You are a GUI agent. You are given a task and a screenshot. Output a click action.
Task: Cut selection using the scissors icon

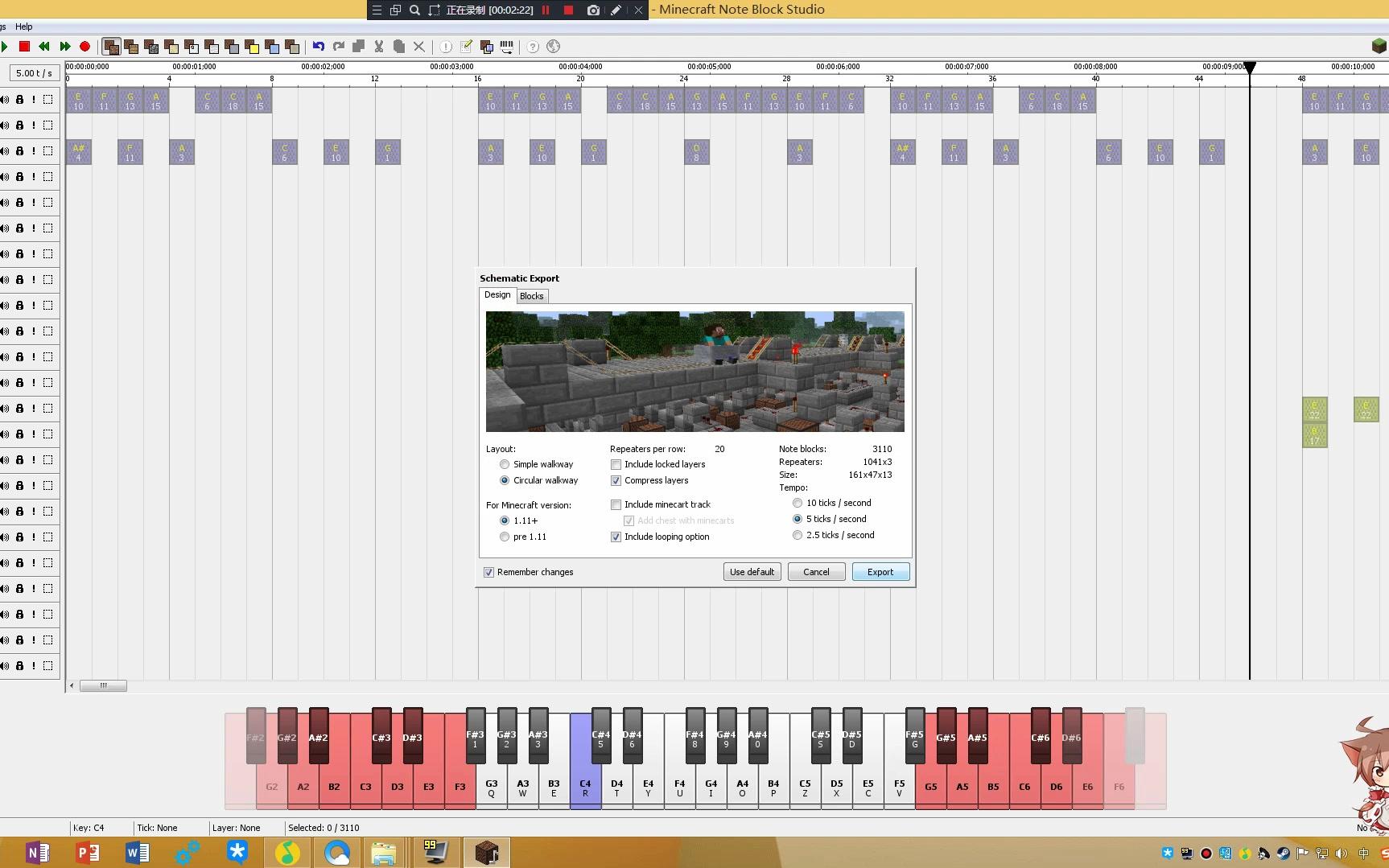pyautogui.click(x=379, y=47)
